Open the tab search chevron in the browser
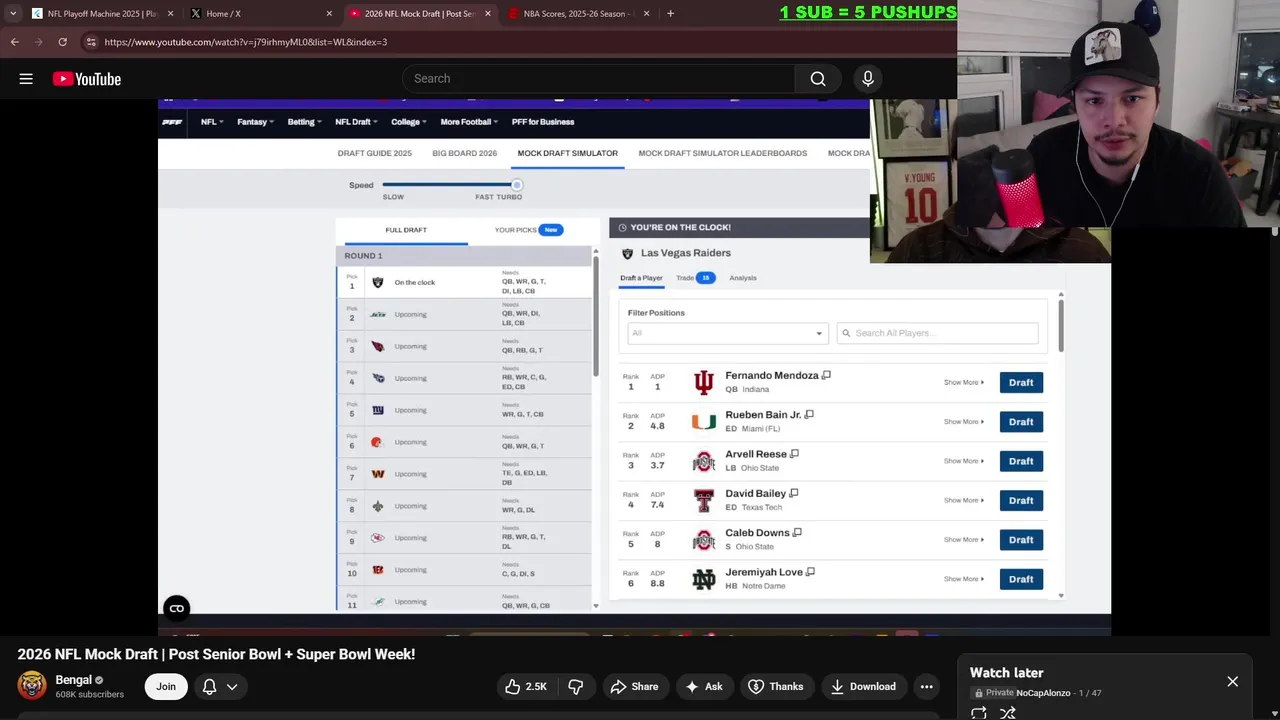The image size is (1280, 720). click(x=12, y=14)
